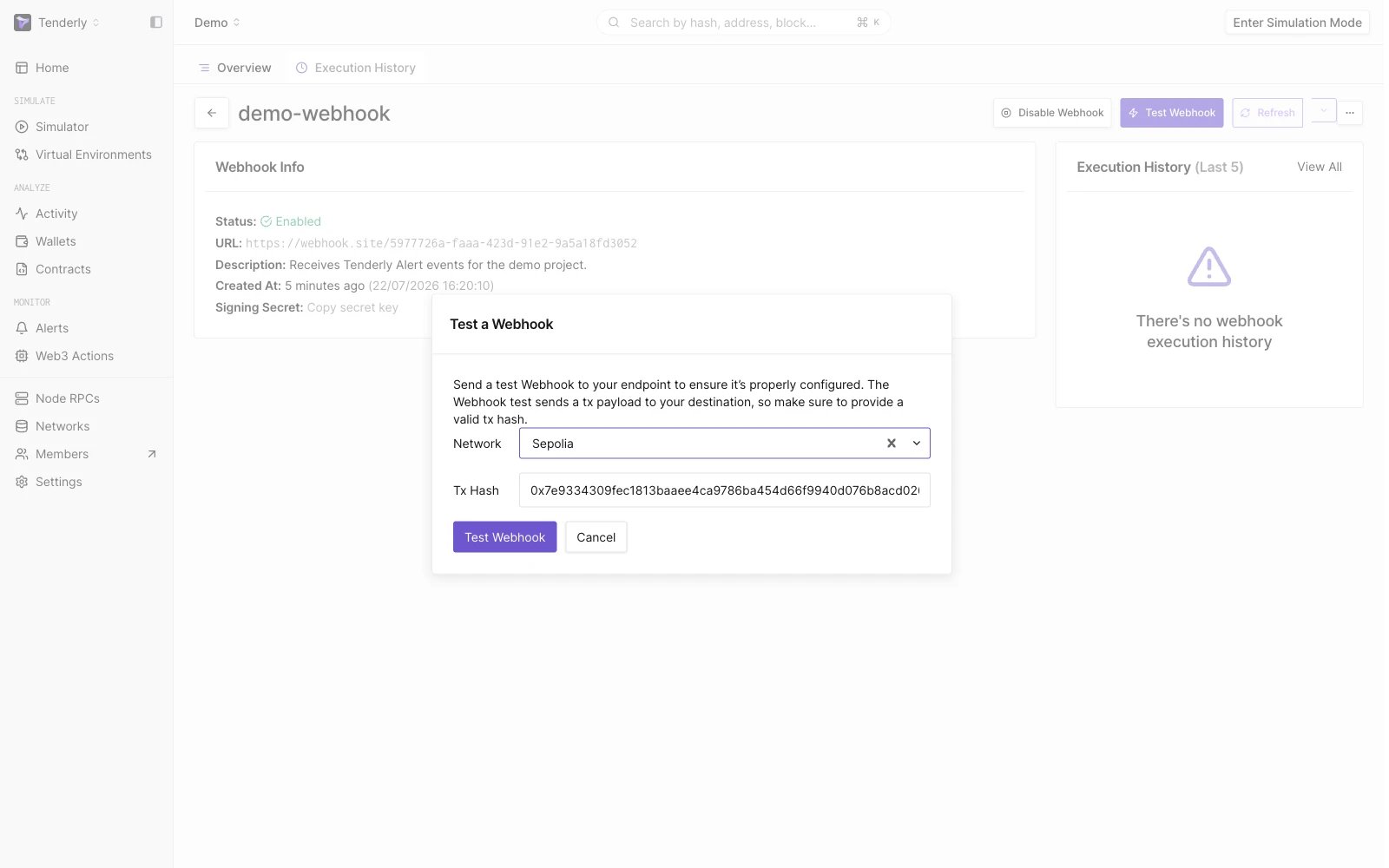
Task: Click the Tenderly logo icon
Action: point(23,23)
